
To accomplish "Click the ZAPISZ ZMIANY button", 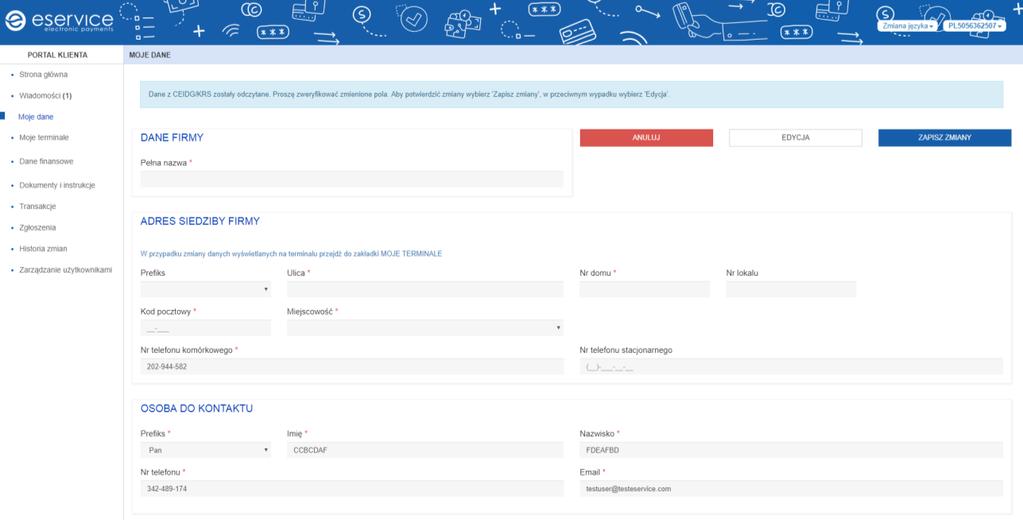I will pos(945,138).
